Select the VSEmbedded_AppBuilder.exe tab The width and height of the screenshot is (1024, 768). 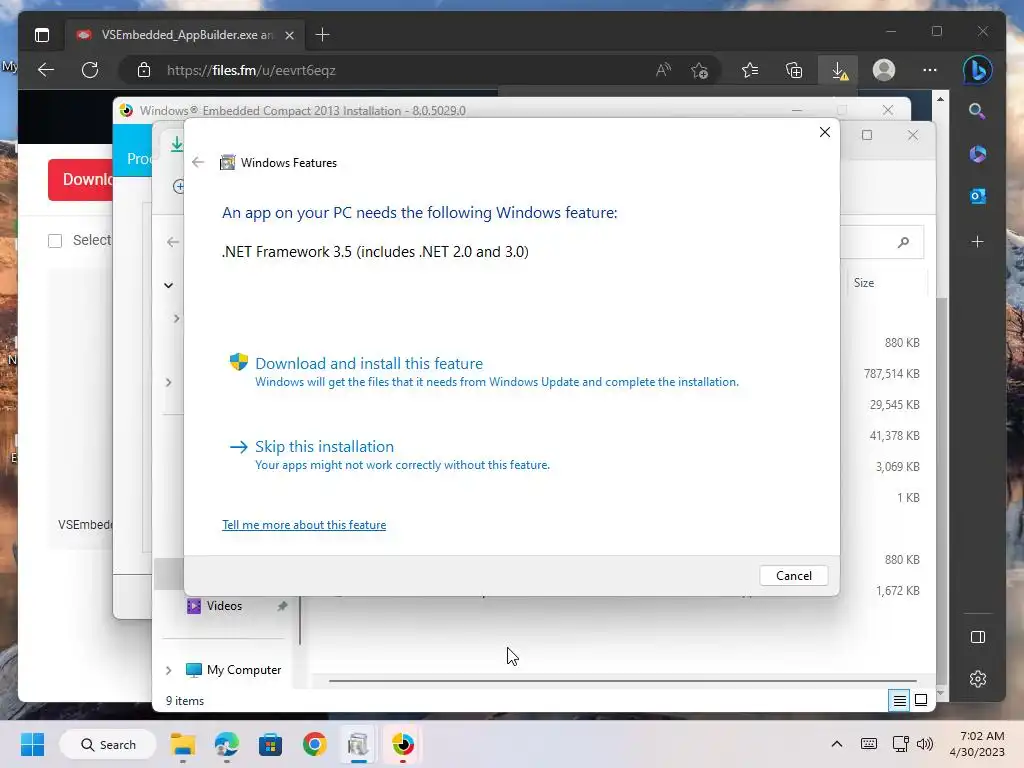click(185, 35)
